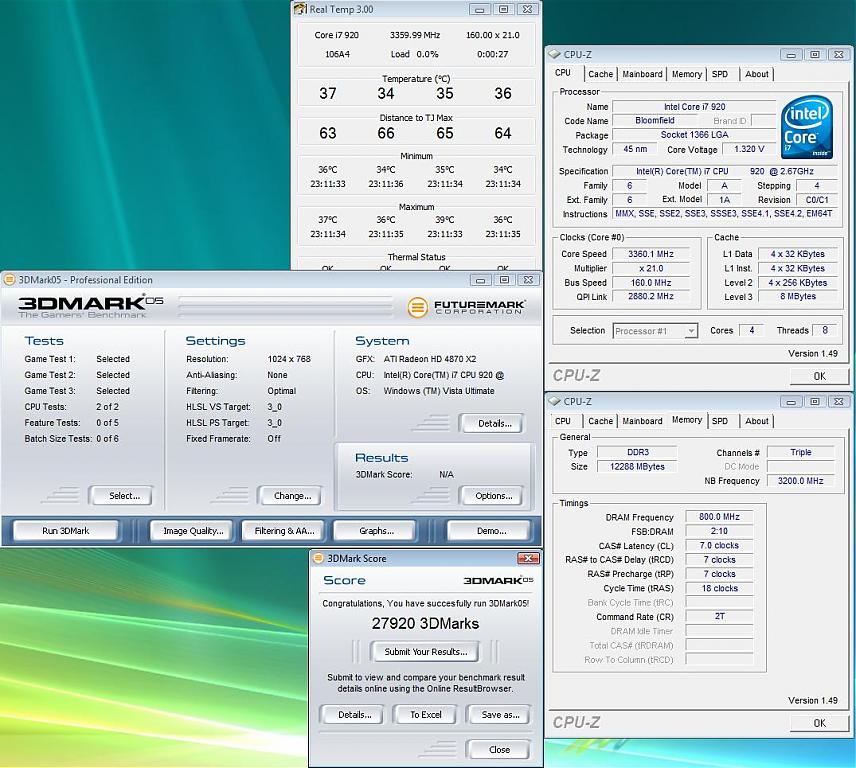This screenshot has height=768, width=856.
Task: Open Filtering & AA settings
Action: coord(284,531)
